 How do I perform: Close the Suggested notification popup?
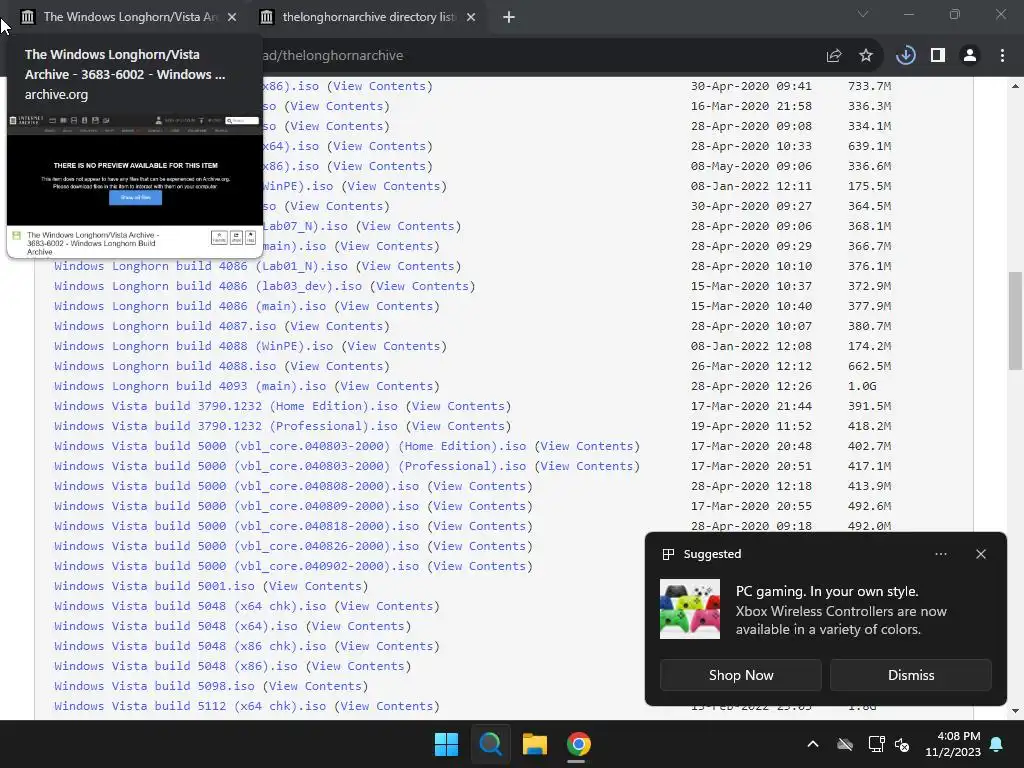coord(981,554)
